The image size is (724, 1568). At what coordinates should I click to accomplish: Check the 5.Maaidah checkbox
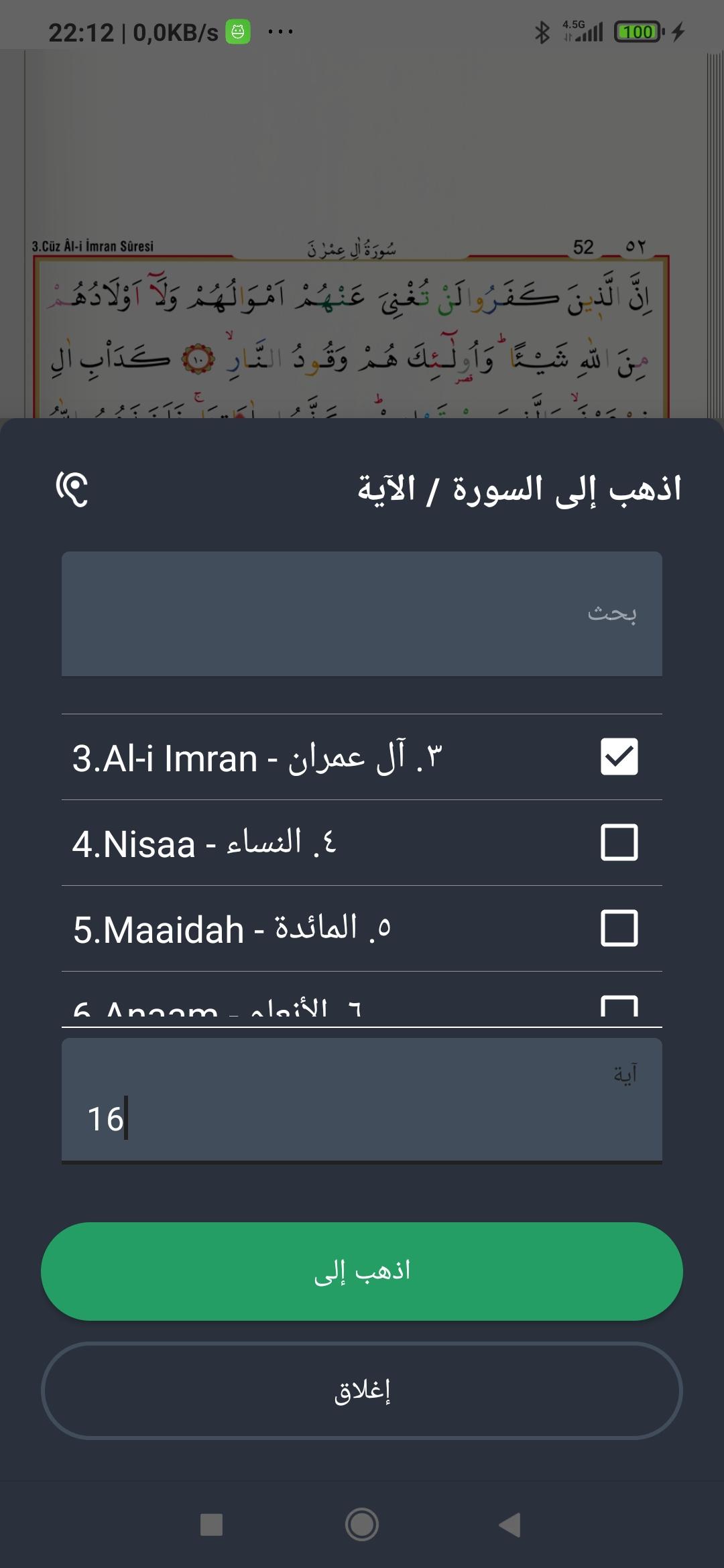(x=619, y=928)
